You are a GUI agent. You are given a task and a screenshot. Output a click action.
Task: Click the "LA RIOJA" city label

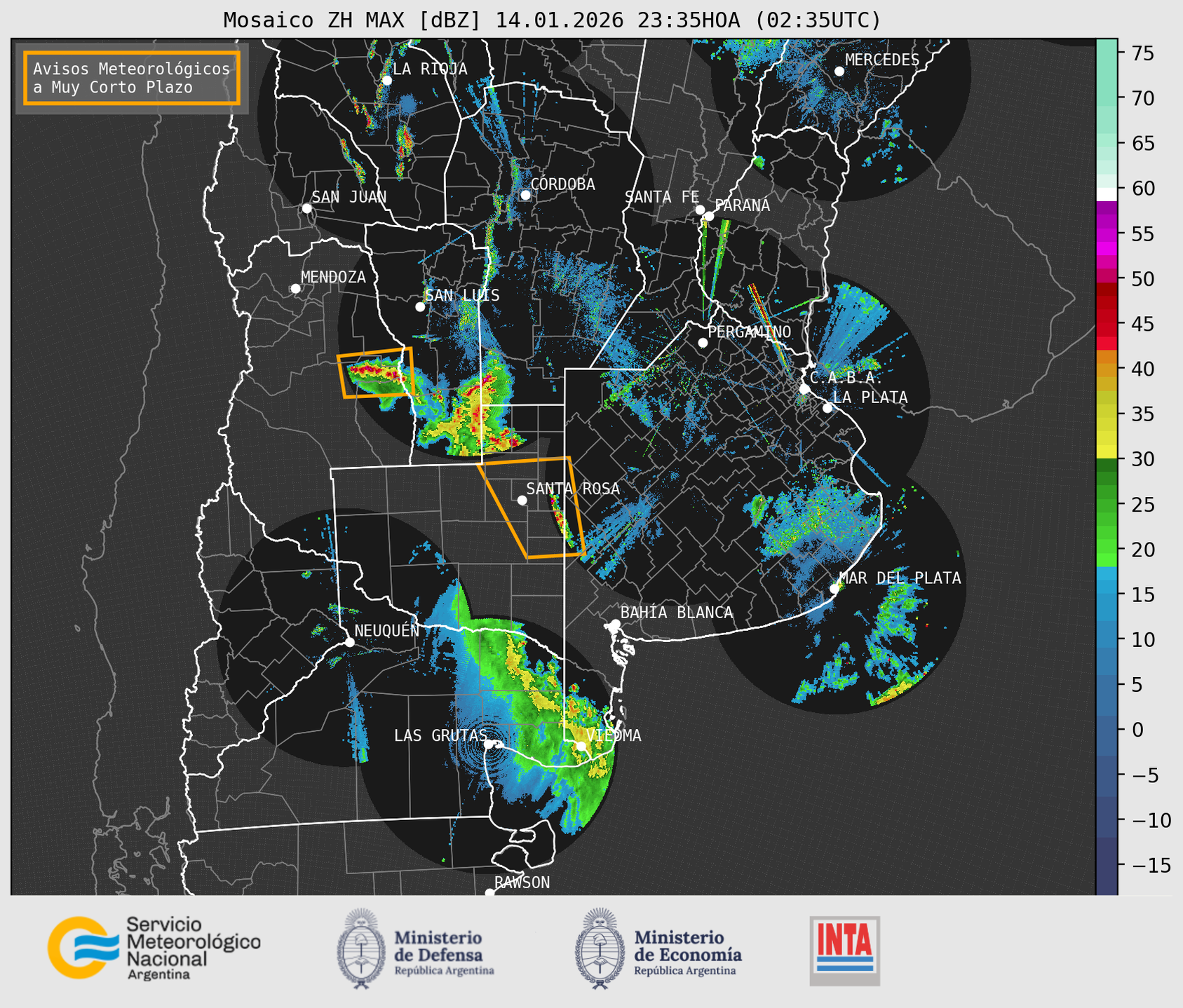coord(430,69)
